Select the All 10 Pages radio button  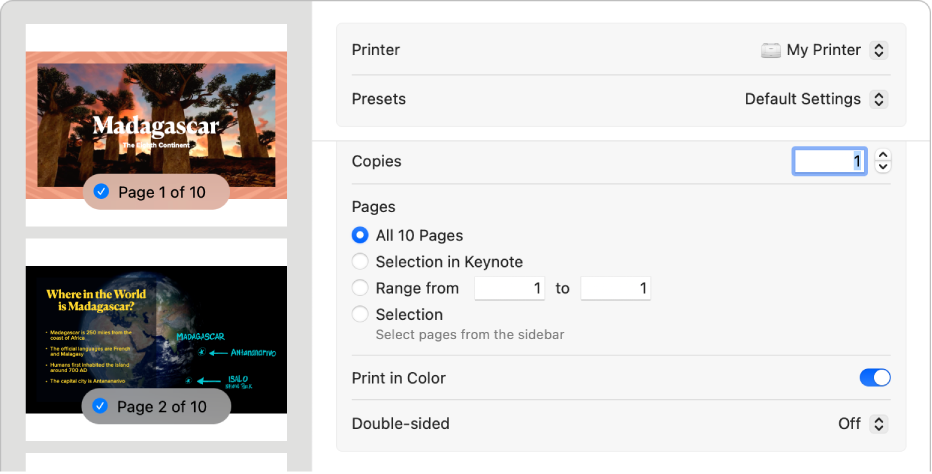360,236
